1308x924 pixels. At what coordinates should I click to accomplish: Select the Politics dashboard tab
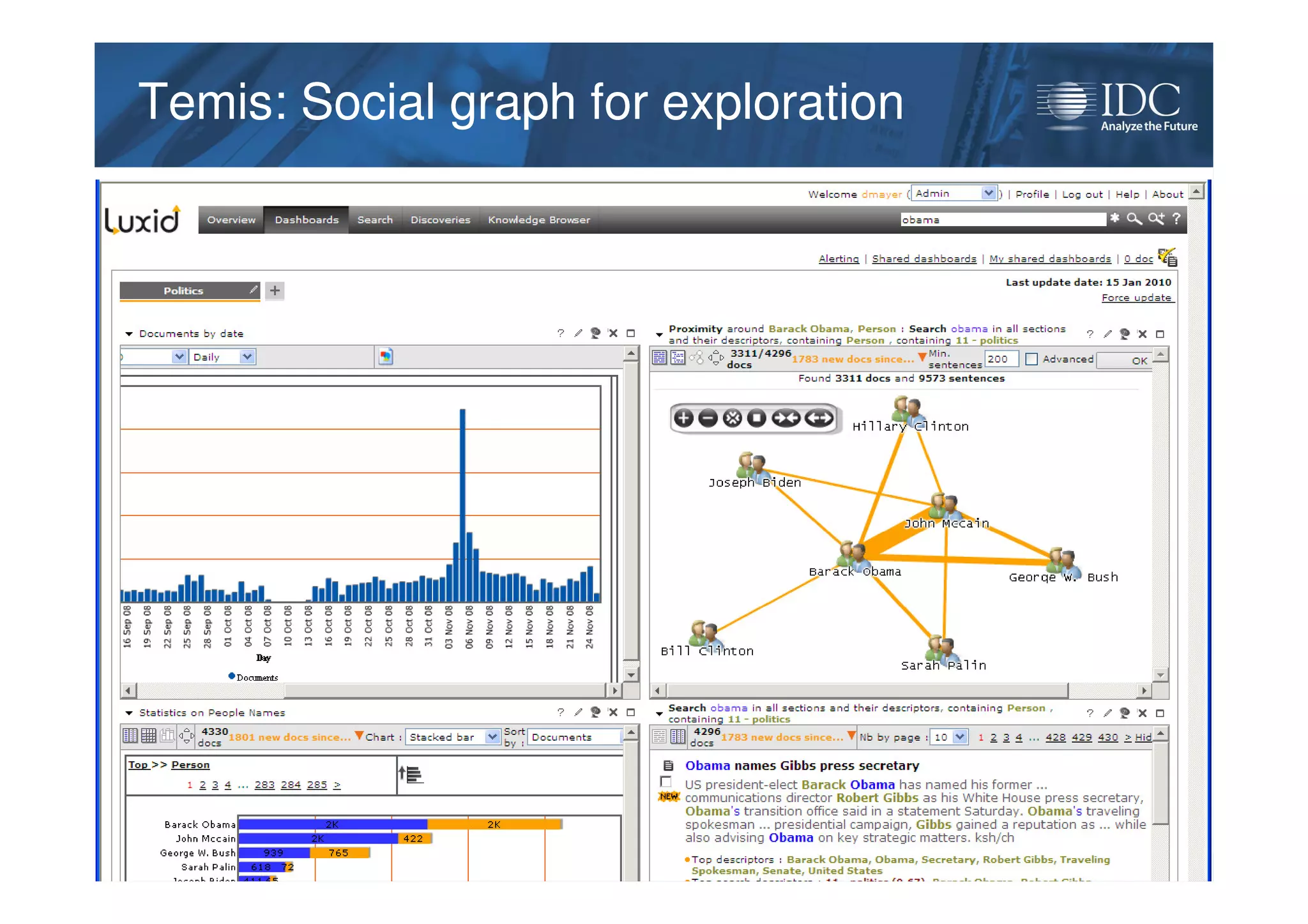(190, 291)
